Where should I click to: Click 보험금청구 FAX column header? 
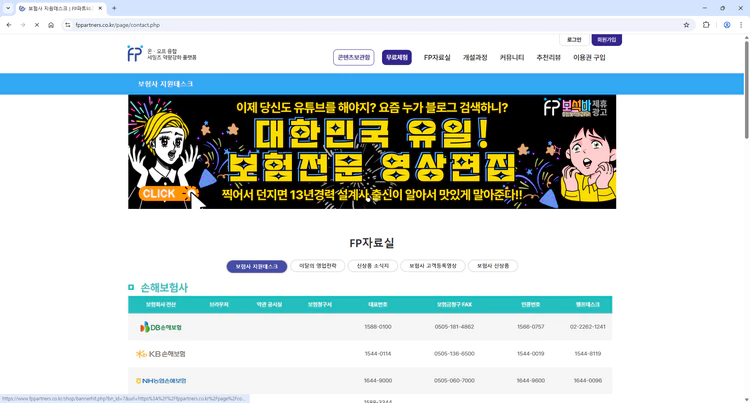tap(454, 305)
